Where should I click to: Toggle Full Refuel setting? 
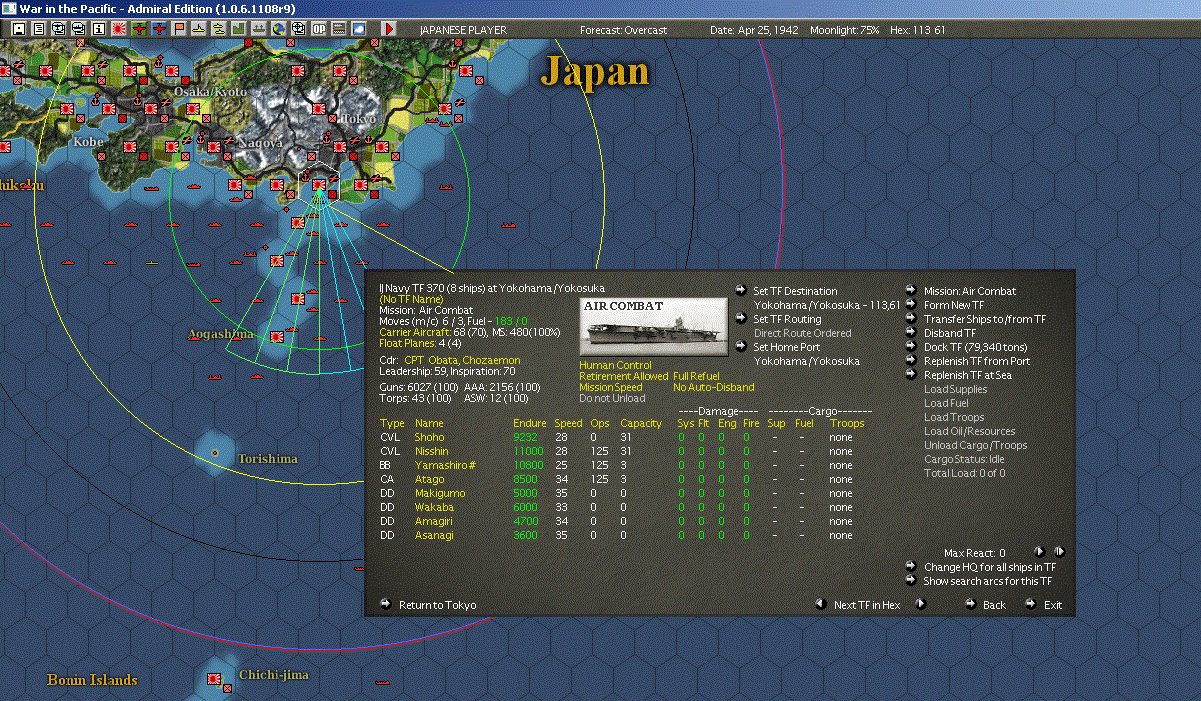696,376
